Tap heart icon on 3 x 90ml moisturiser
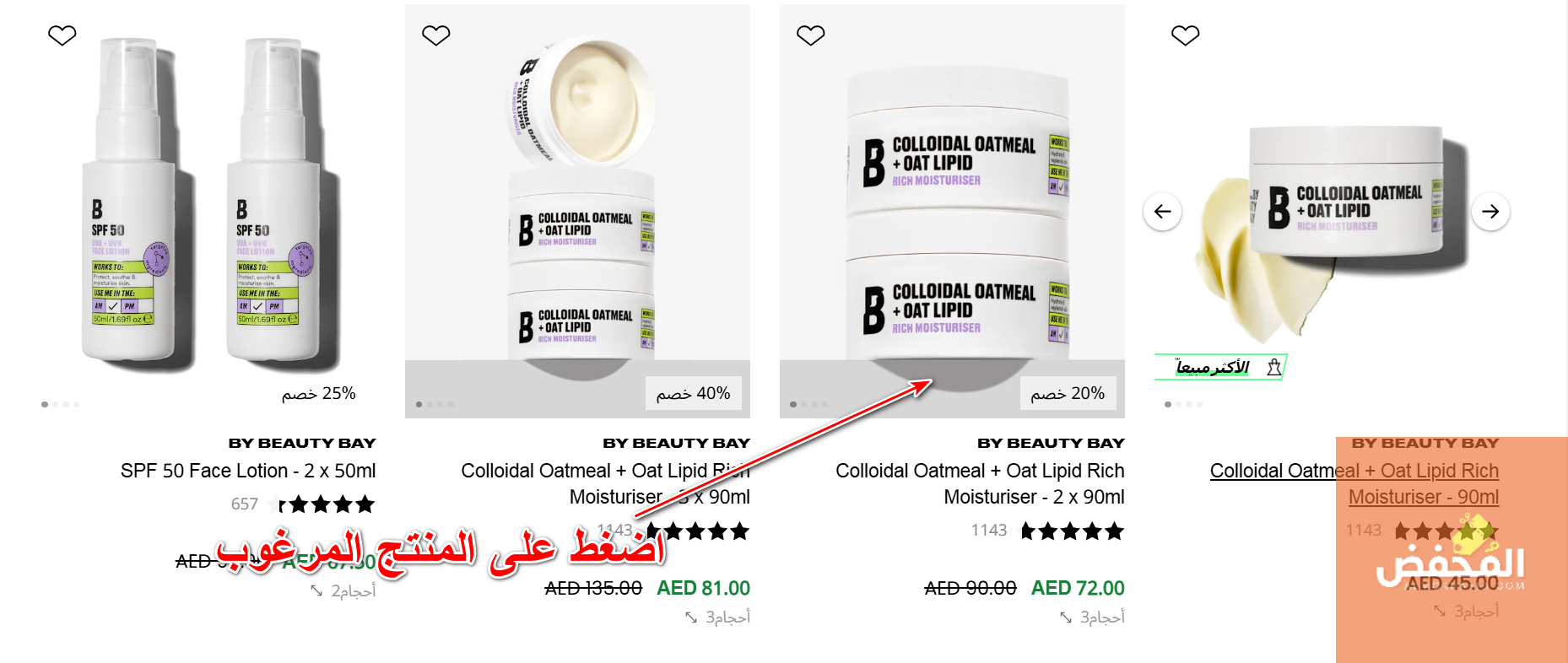Image resolution: width=1568 pixels, height=663 pixels. click(436, 35)
